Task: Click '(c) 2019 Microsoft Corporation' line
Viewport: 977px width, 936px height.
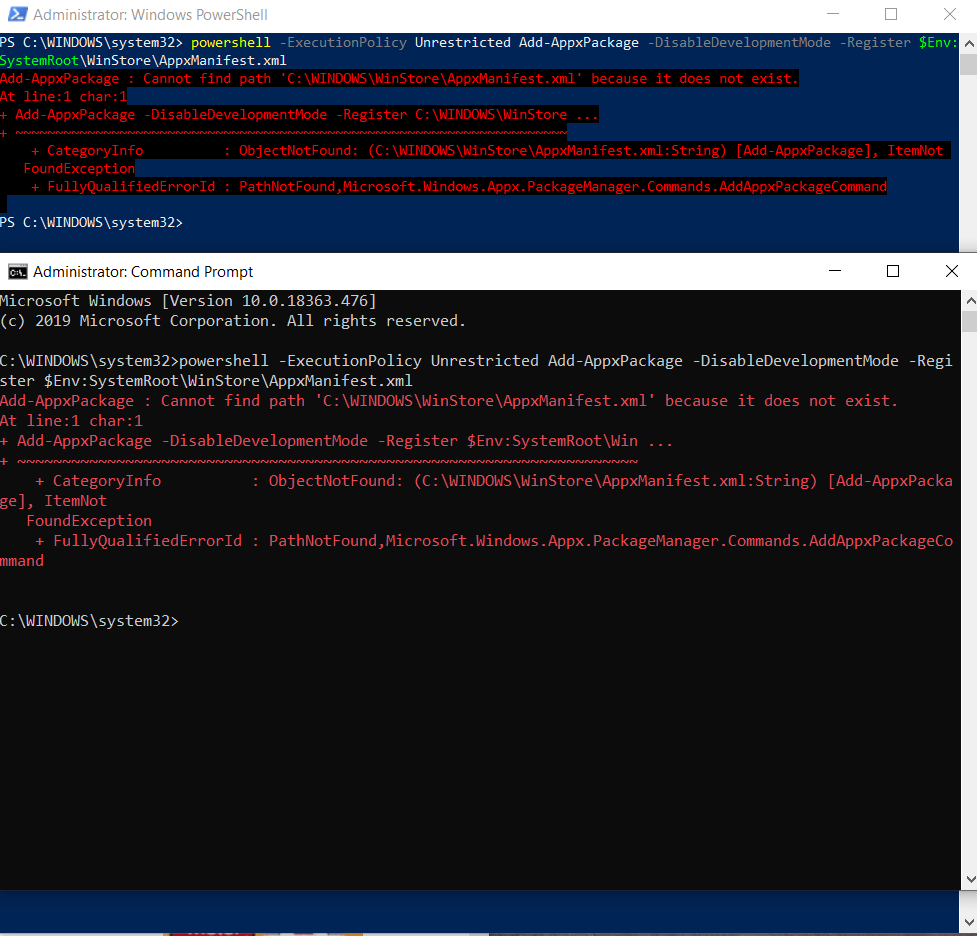Action: pyautogui.click(x=232, y=321)
